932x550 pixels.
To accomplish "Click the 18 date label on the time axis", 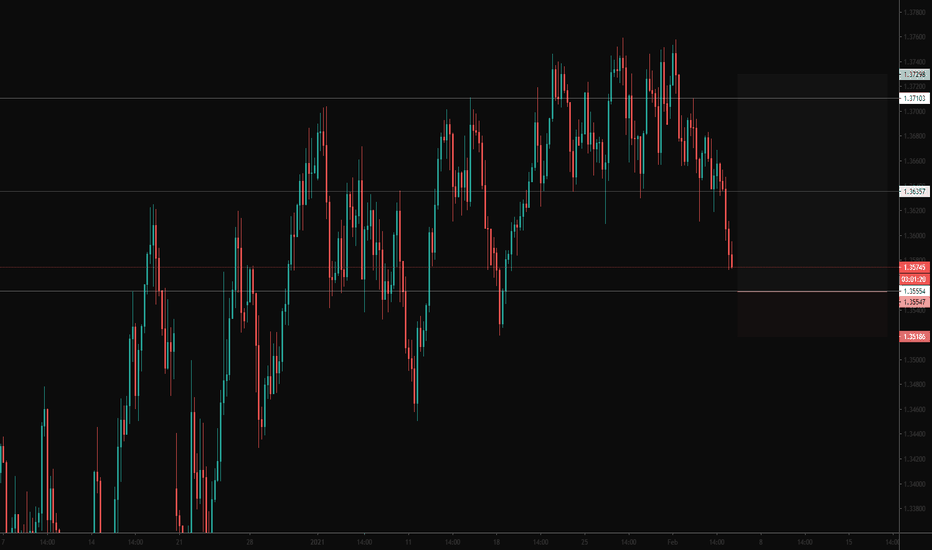I will 496,542.
